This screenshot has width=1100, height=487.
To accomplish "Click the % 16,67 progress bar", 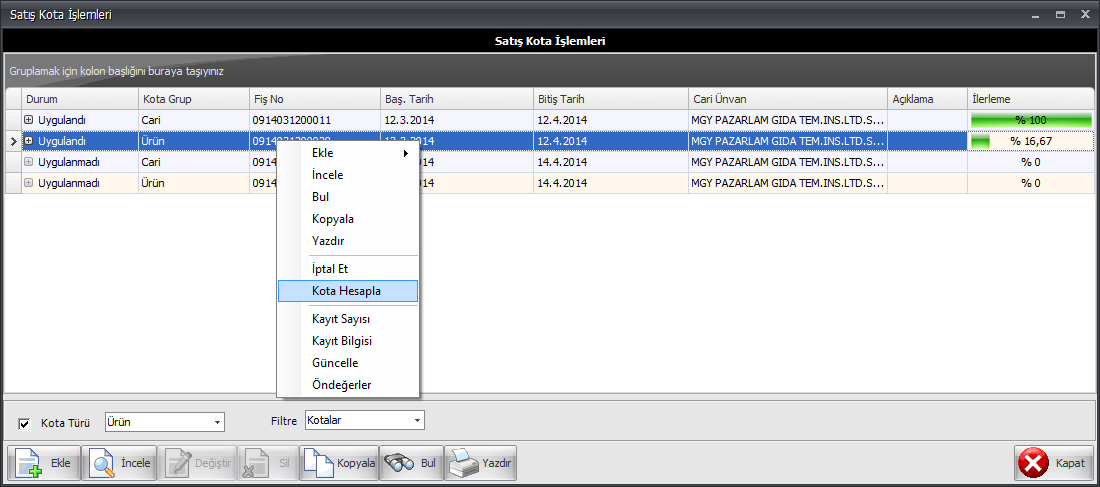I will tap(1031, 141).
